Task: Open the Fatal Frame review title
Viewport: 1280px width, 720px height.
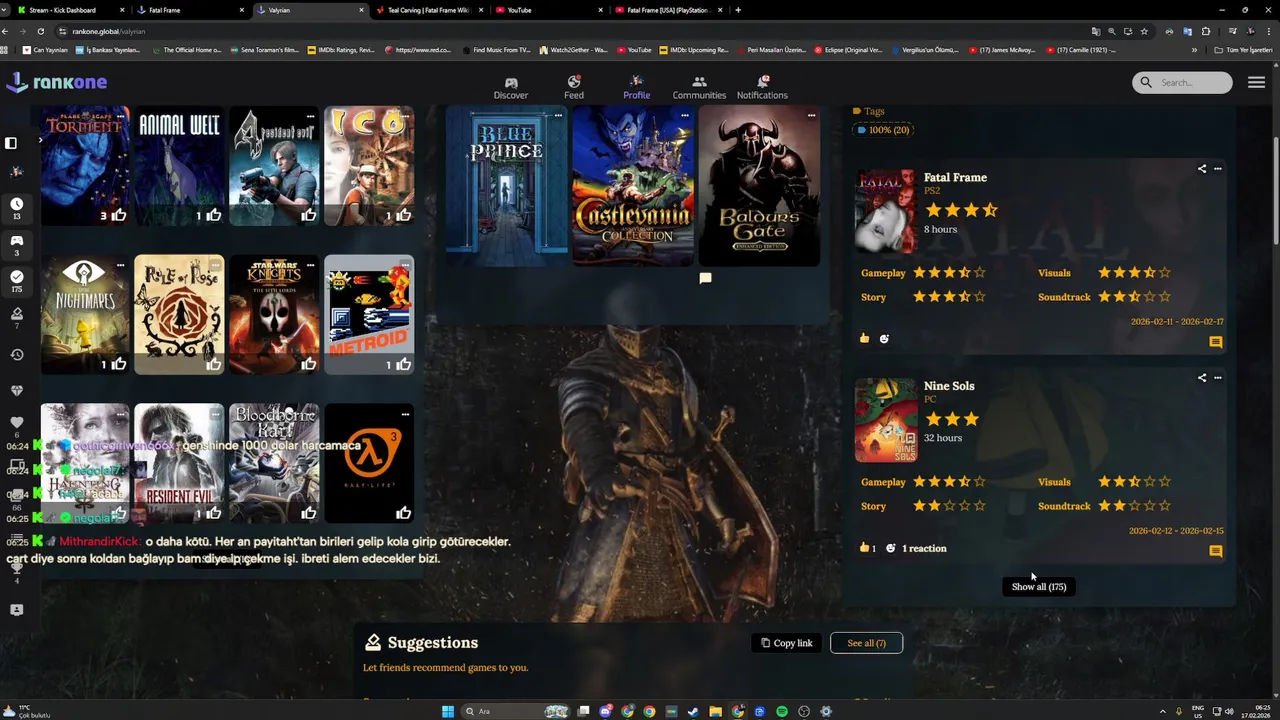Action: pos(955,177)
